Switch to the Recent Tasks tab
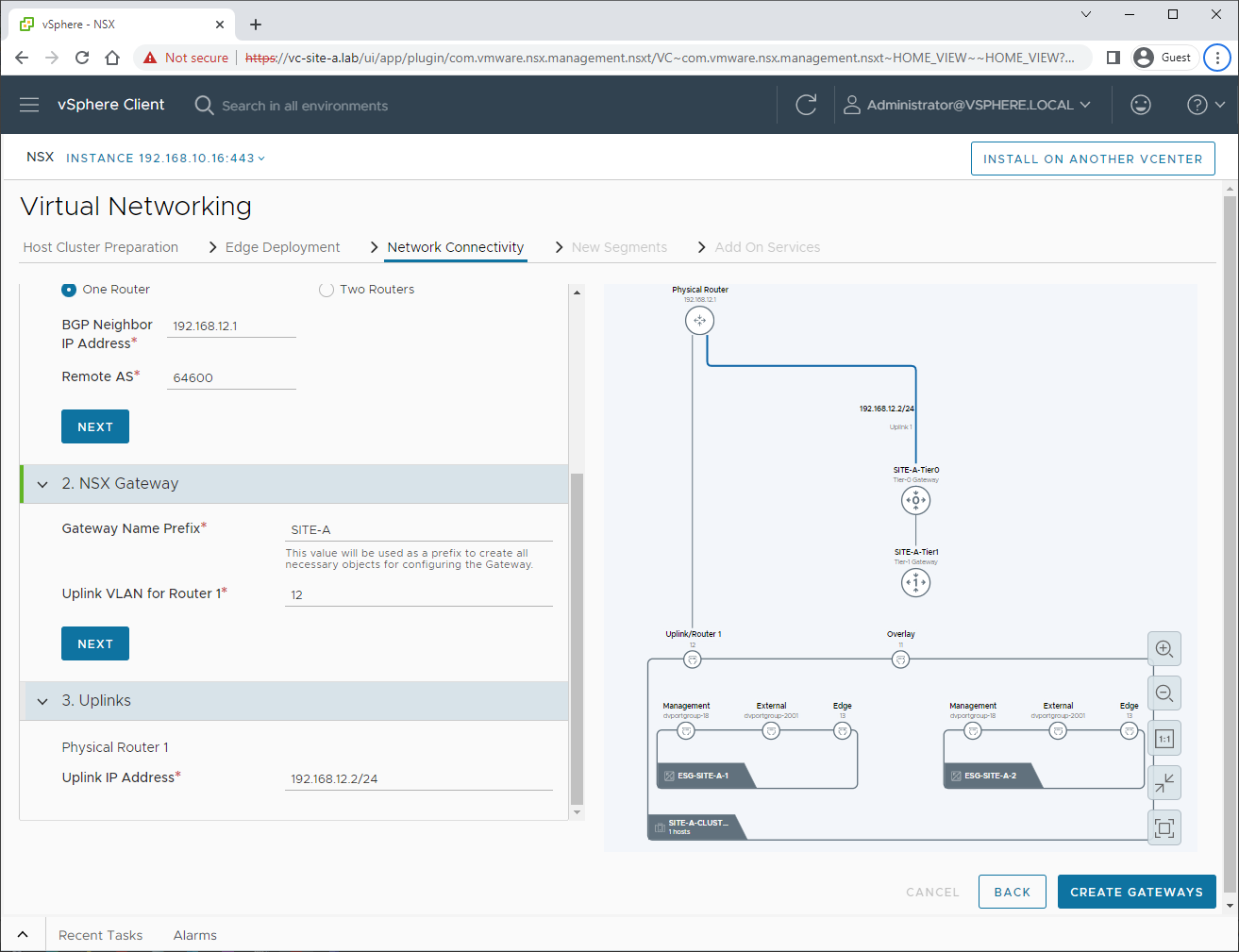Viewport: 1239px width, 952px height. coord(100,935)
